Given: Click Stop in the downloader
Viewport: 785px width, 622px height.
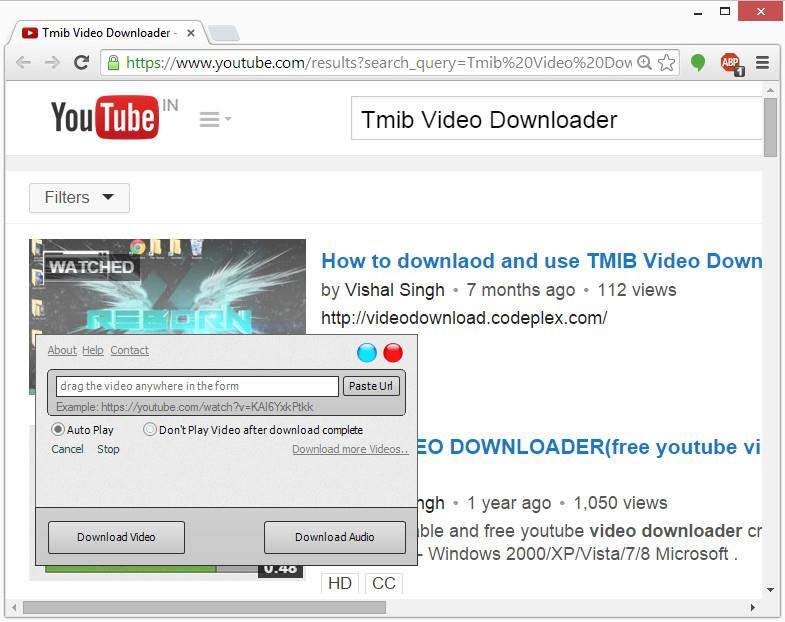Looking at the screenshot, I should pos(108,449).
